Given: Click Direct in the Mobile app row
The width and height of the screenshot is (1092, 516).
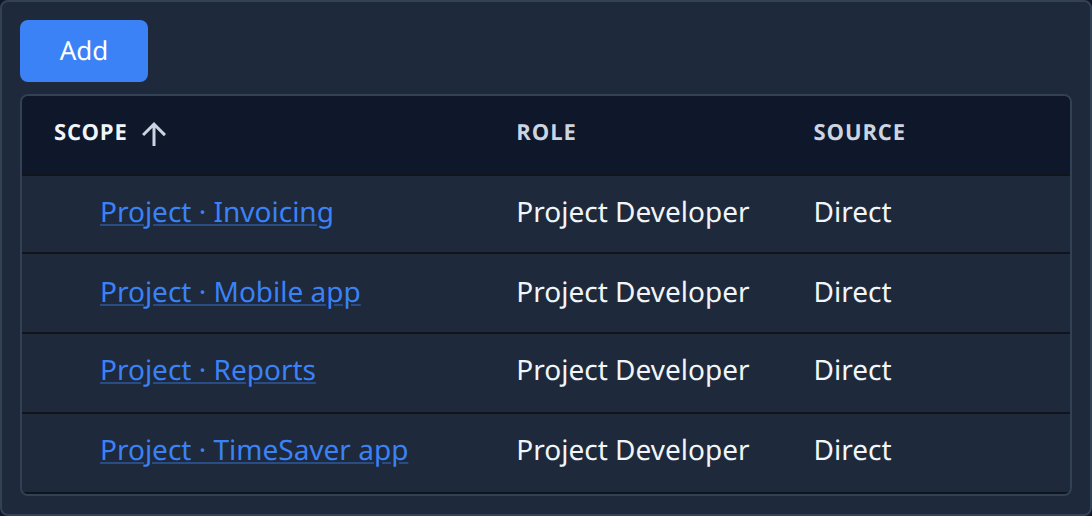Looking at the screenshot, I should tap(852, 292).
